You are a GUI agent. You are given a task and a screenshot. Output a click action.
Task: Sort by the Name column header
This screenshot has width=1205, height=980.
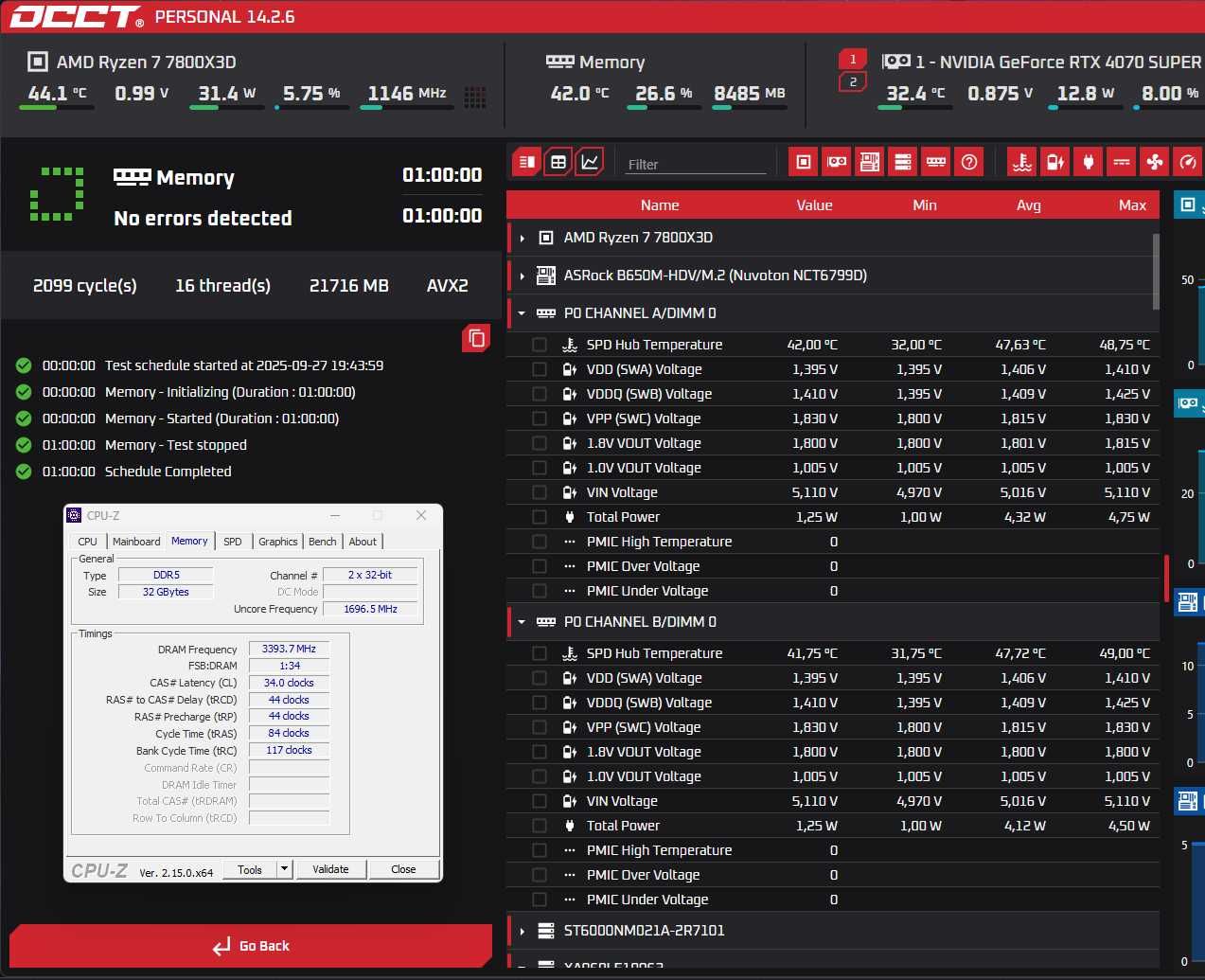point(660,205)
